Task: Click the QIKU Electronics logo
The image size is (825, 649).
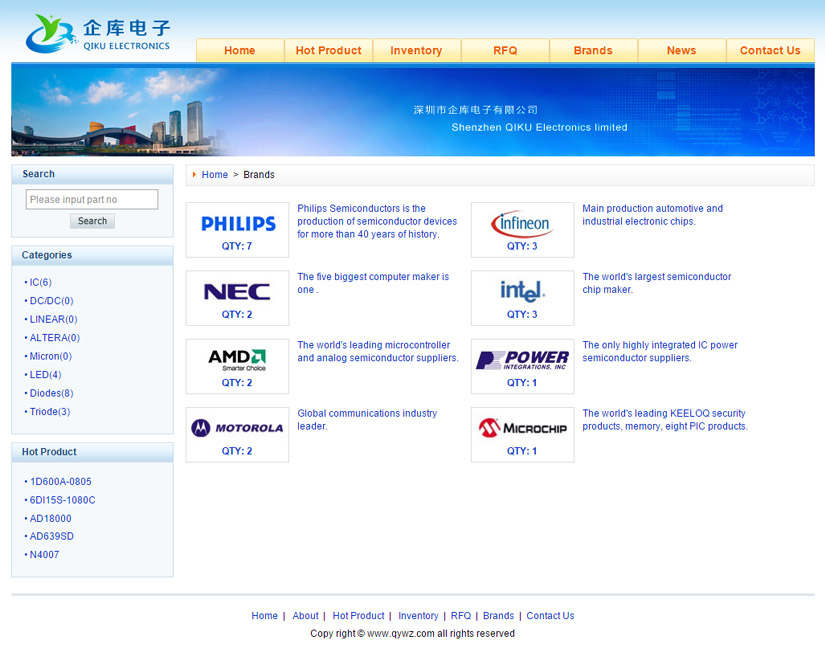Action: click(x=98, y=34)
